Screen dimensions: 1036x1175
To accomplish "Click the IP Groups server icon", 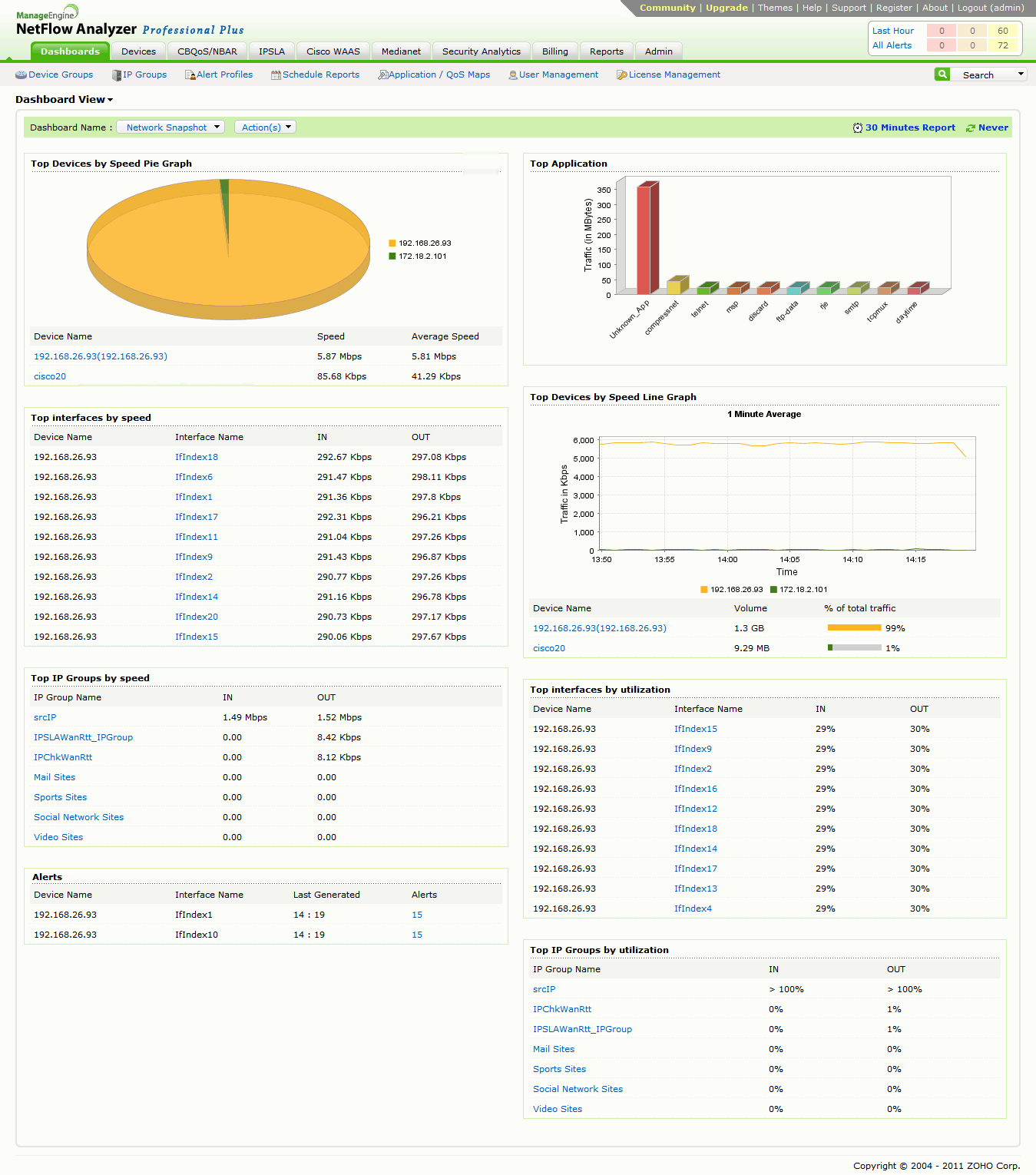I will [x=117, y=75].
